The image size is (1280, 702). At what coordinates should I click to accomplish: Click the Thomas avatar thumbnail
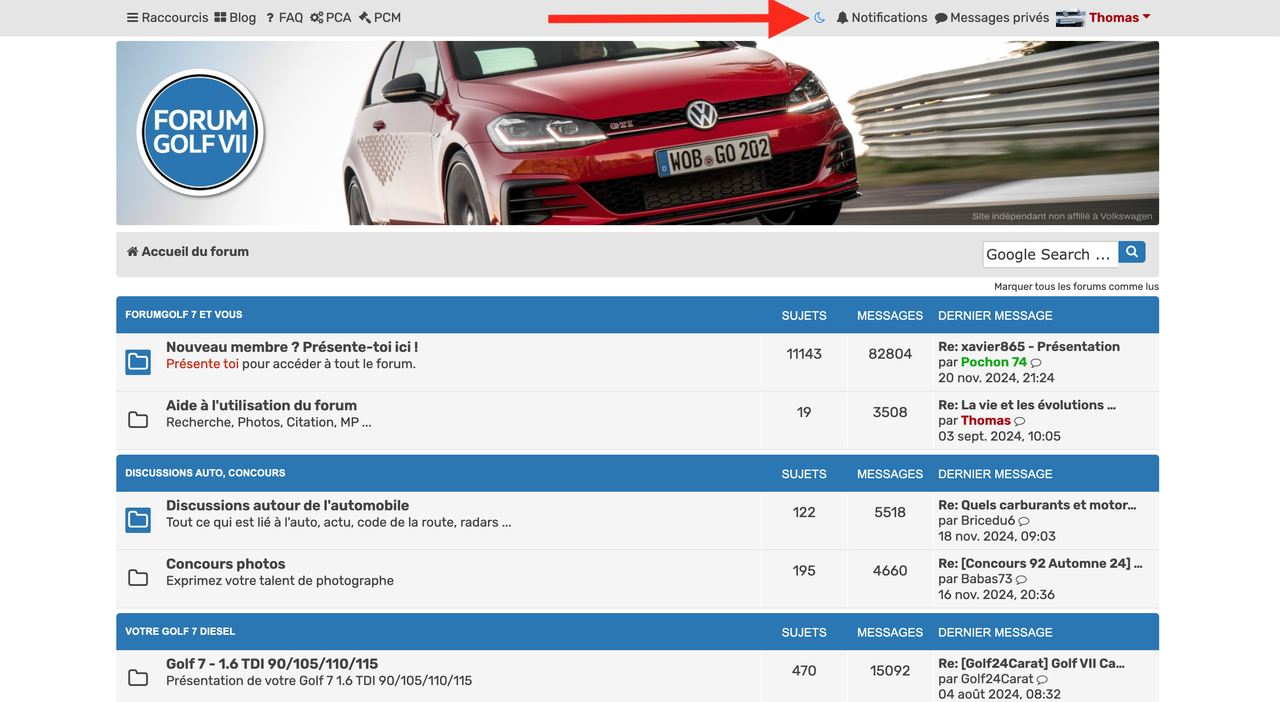(1070, 17)
